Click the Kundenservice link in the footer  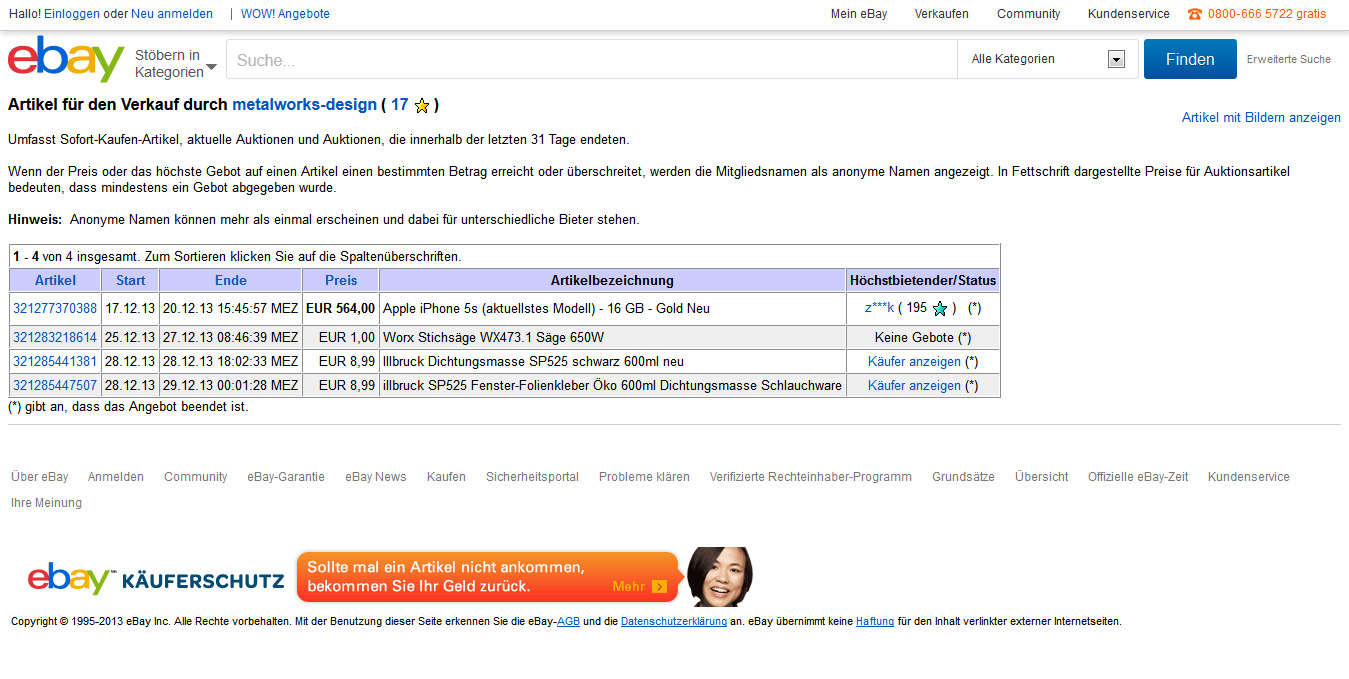[1249, 477]
